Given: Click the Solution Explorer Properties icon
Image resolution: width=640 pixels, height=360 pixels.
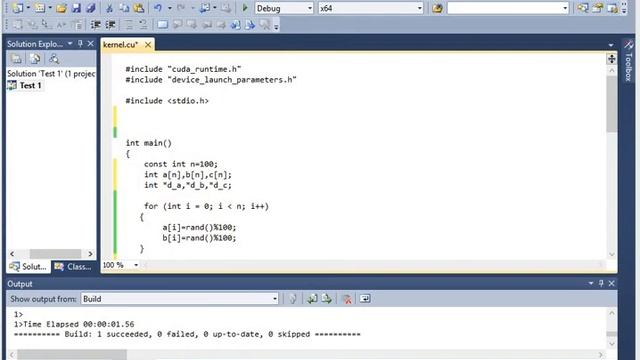Looking at the screenshot, I should click(16, 59).
